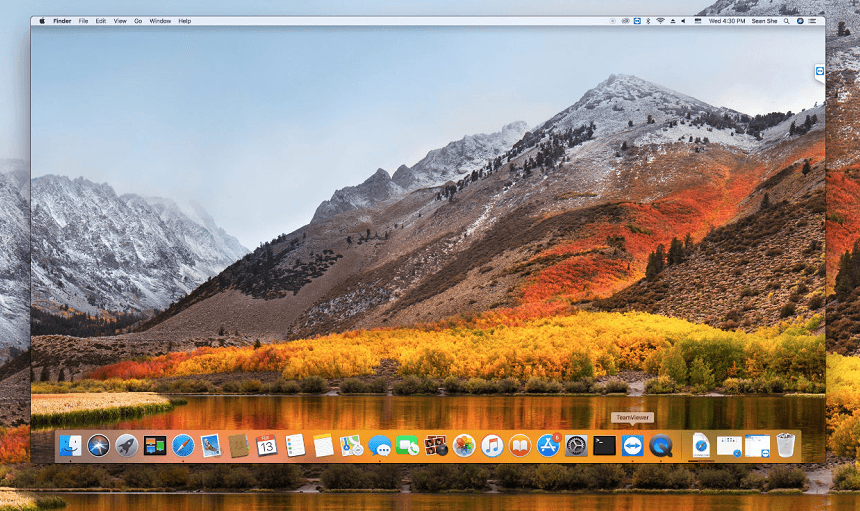
Task: Open the File menu
Action: click(83, 21)
